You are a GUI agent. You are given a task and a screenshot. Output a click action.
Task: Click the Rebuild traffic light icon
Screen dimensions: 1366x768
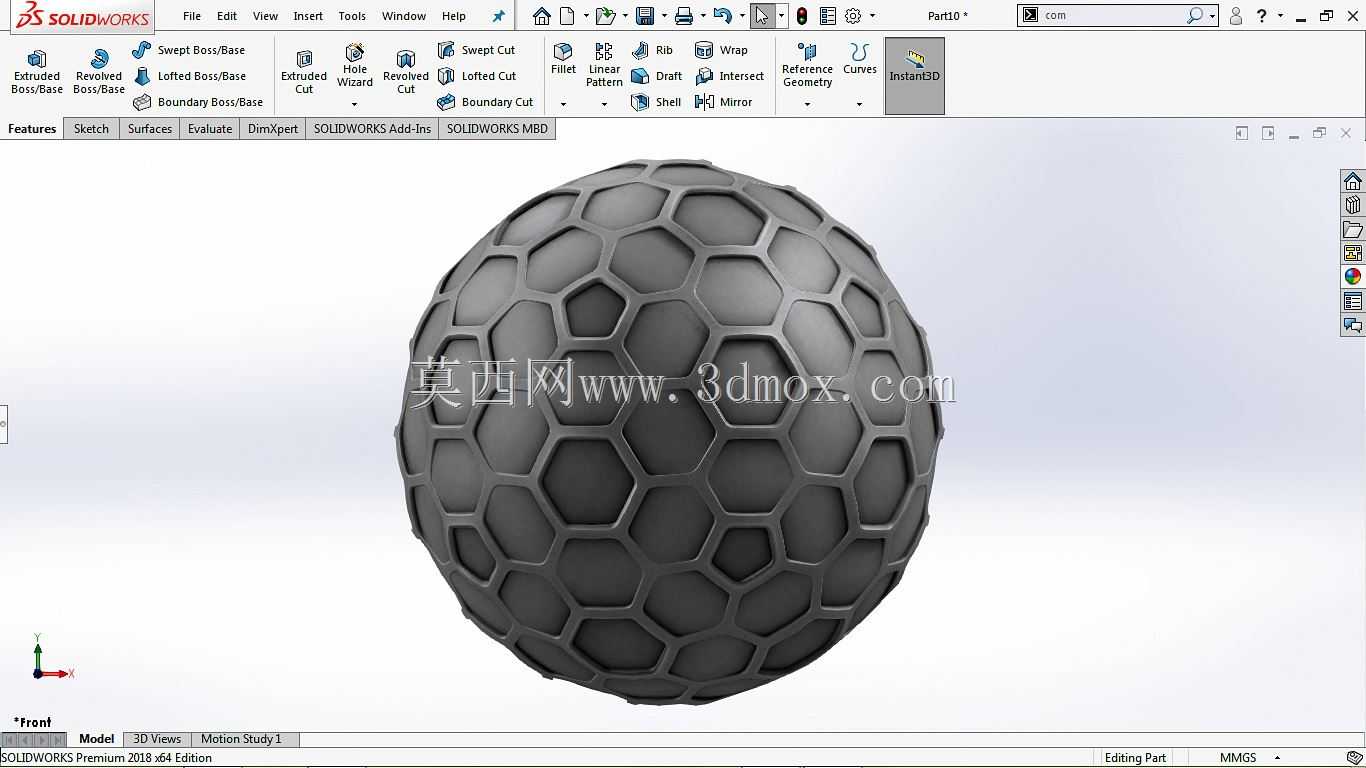(x=801, y=16)
